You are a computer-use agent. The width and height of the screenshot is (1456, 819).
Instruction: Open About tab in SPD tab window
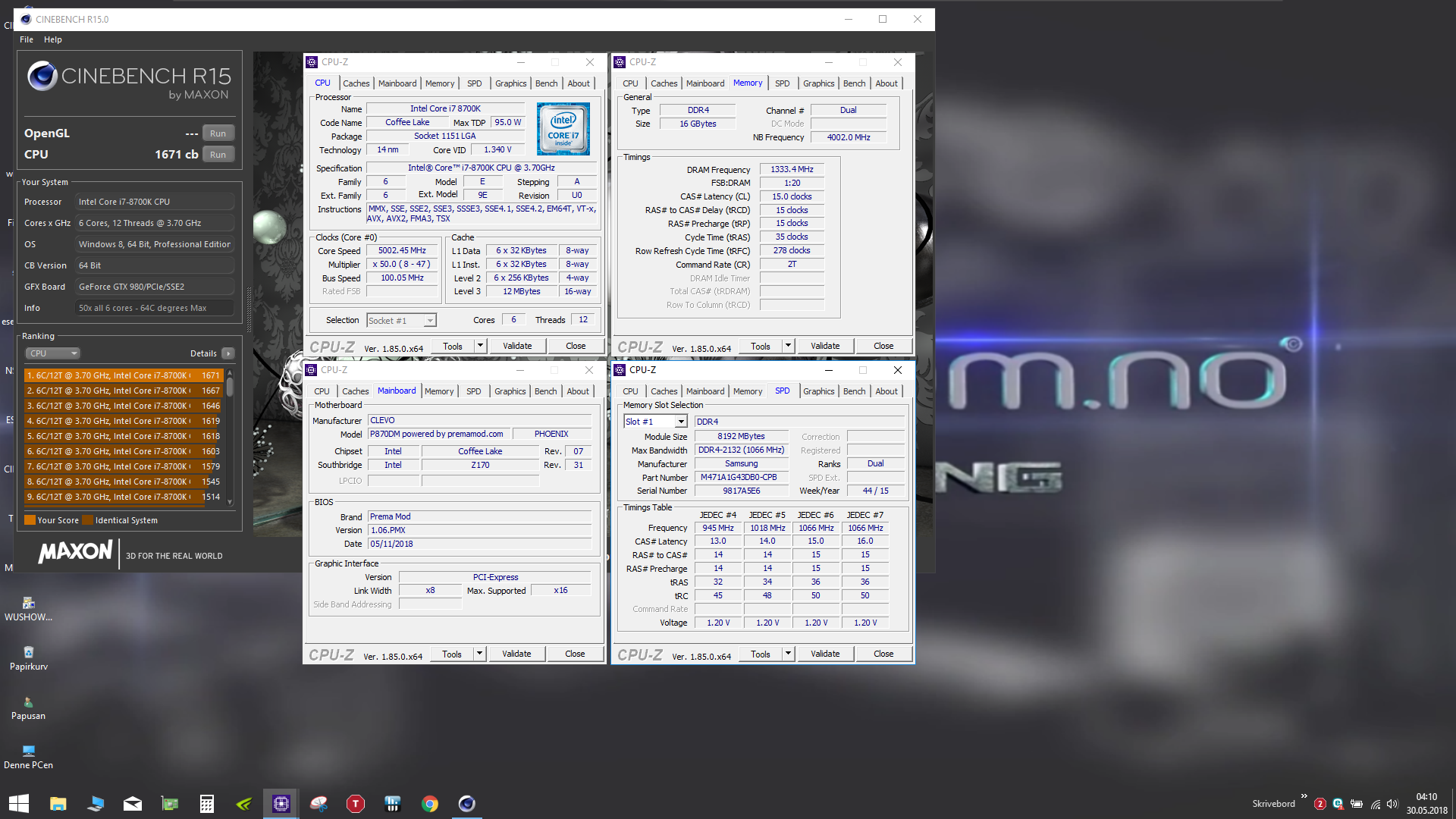(x=886, y=391)
